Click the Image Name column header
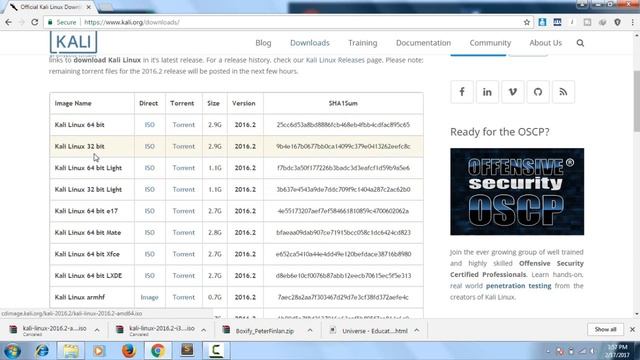Image resolution: width=640 pixels, height=360 pixels. tap(73, 104)
